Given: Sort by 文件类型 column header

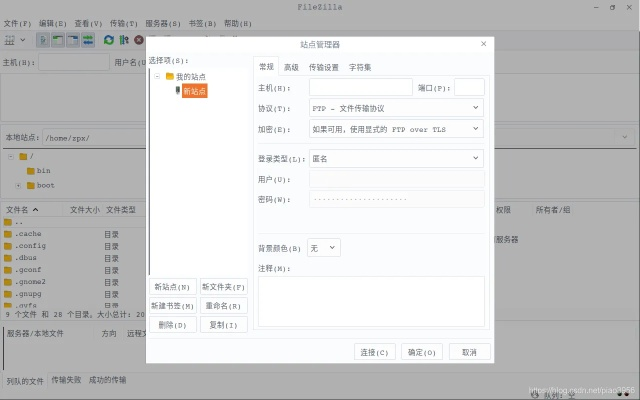Looking at the screenshot, I should (120, 210).
